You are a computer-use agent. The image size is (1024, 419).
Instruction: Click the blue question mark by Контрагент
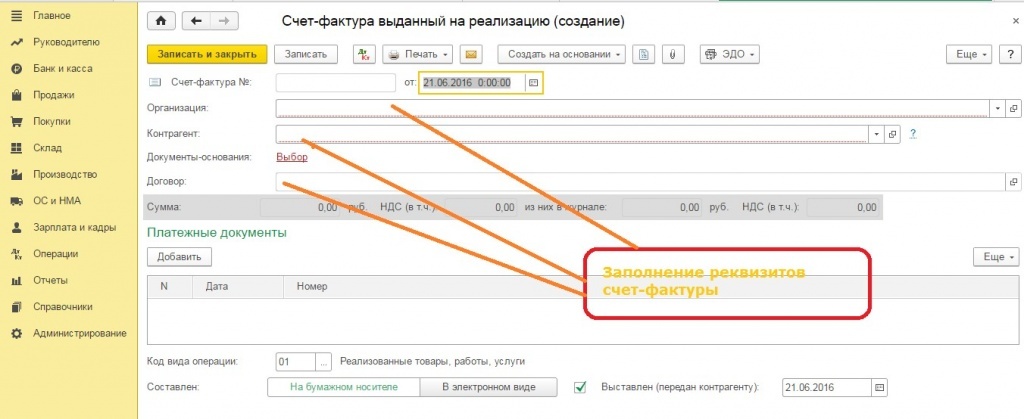[914, 134]
